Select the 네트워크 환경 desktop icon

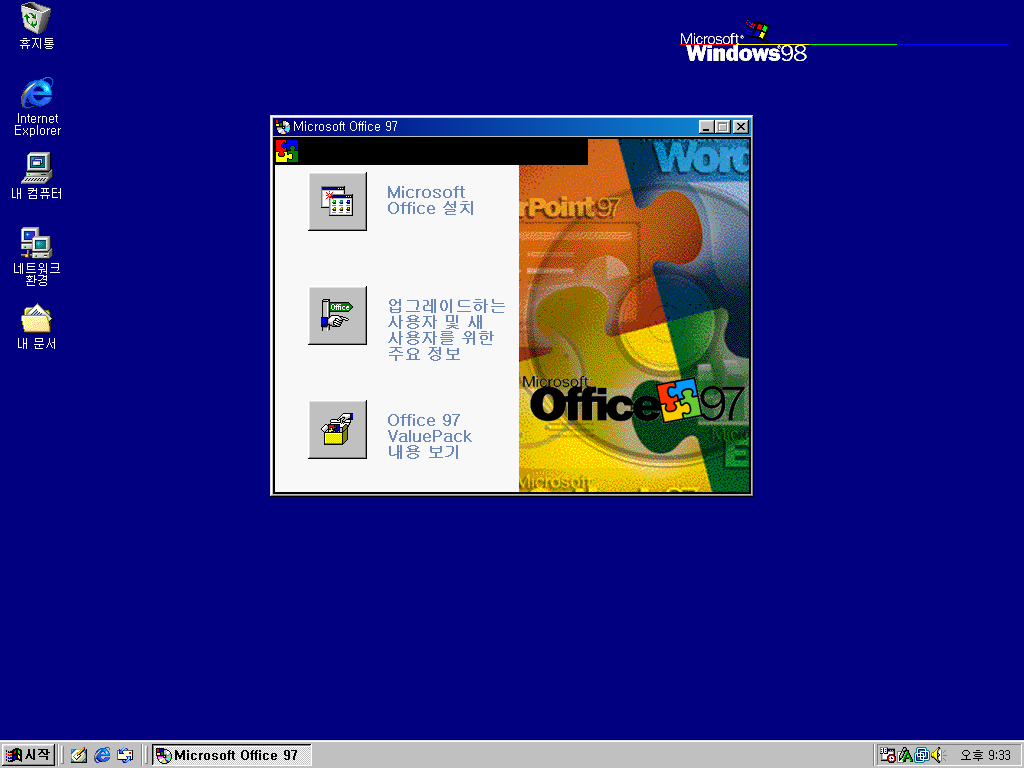[37, 257]
